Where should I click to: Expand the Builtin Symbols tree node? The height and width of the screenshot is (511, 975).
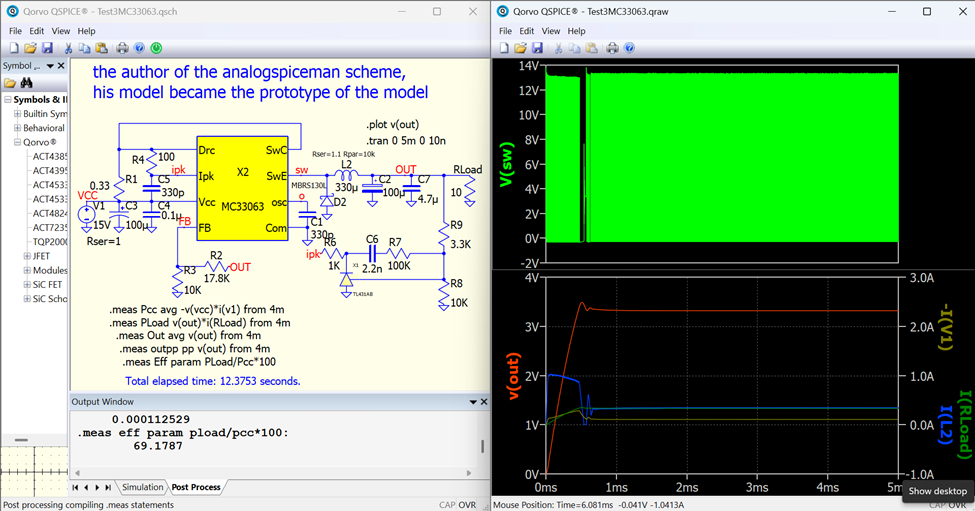point(17,114)
